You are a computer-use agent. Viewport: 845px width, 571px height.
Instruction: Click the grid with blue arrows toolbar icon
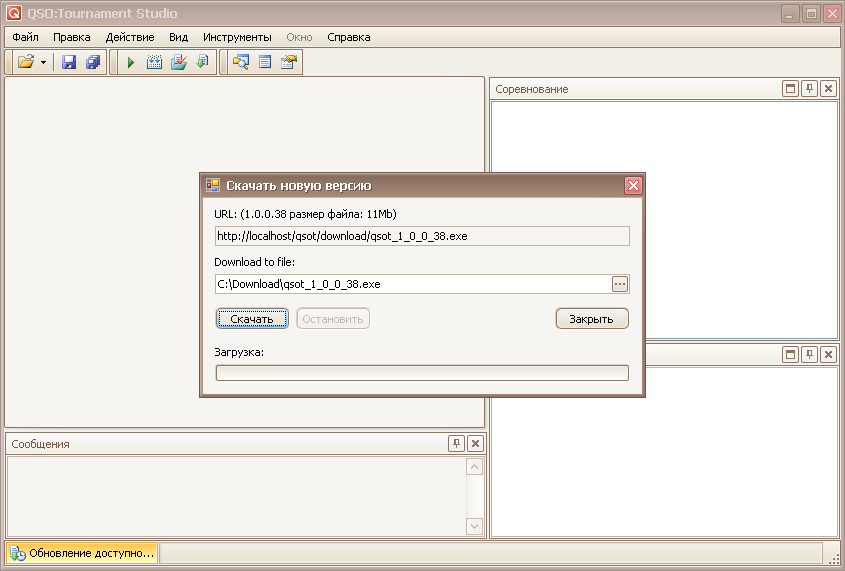click(154, 62)
